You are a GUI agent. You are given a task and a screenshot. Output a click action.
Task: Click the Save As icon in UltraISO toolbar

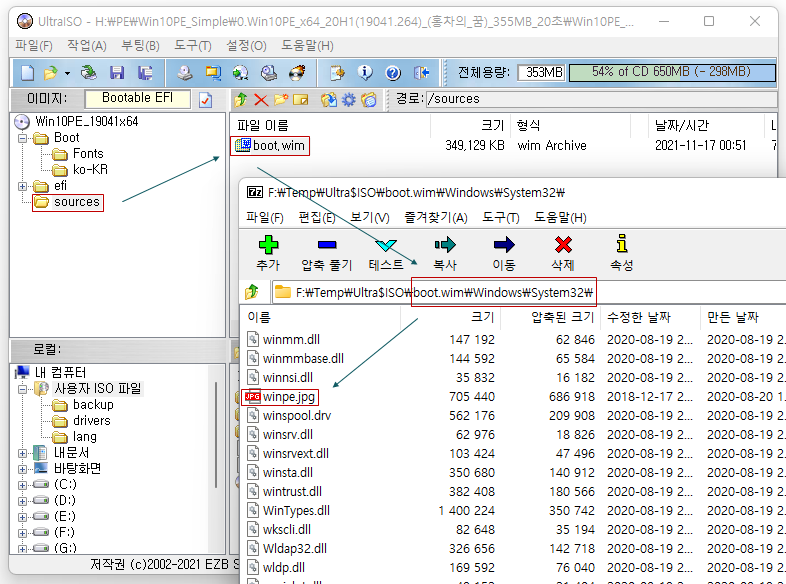click(x=145, y=73)
